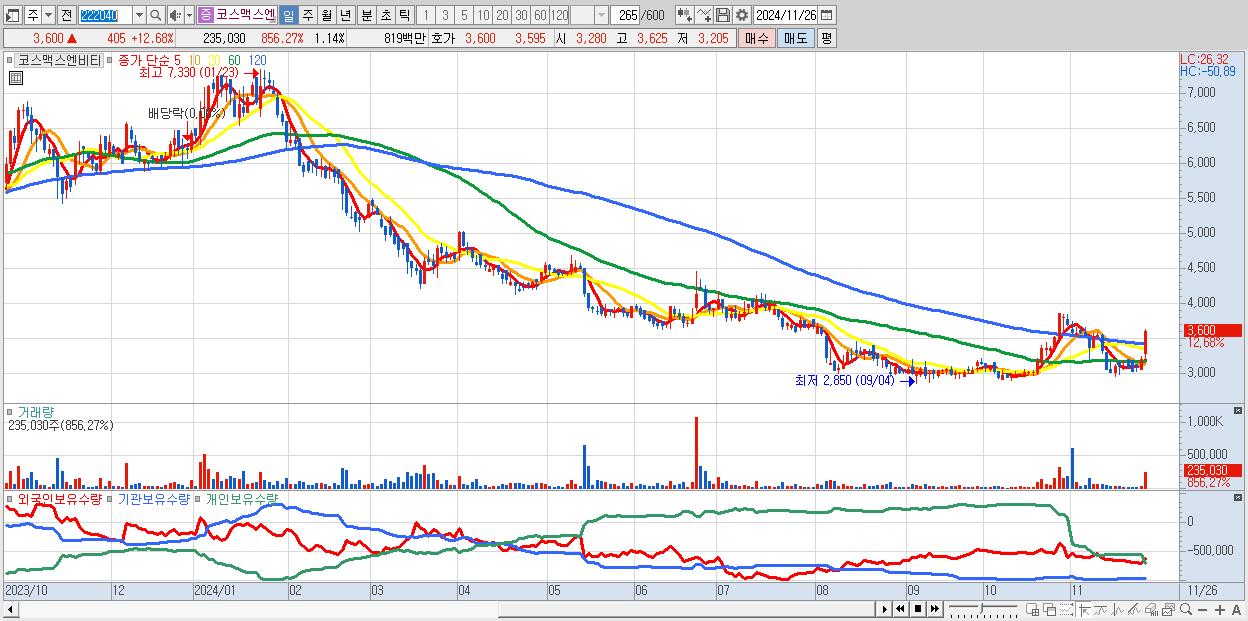Click the 평 button at right of quote bar
Image resolution: width=1248 pixels, height=621 pixels.
click(827, 38)
